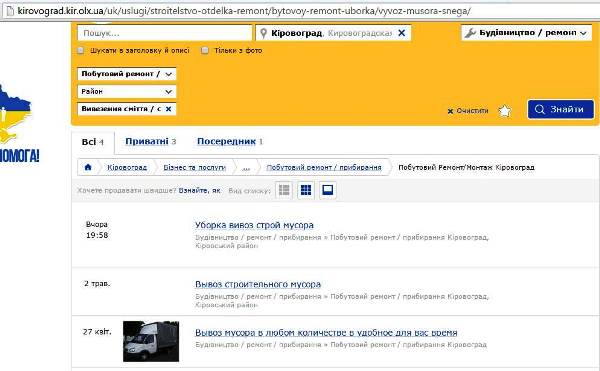Viewport: 600px width, 371px height.
Task: Open Побутовий ремонт / прибирання breadcrumb
Action: point(324,168)
